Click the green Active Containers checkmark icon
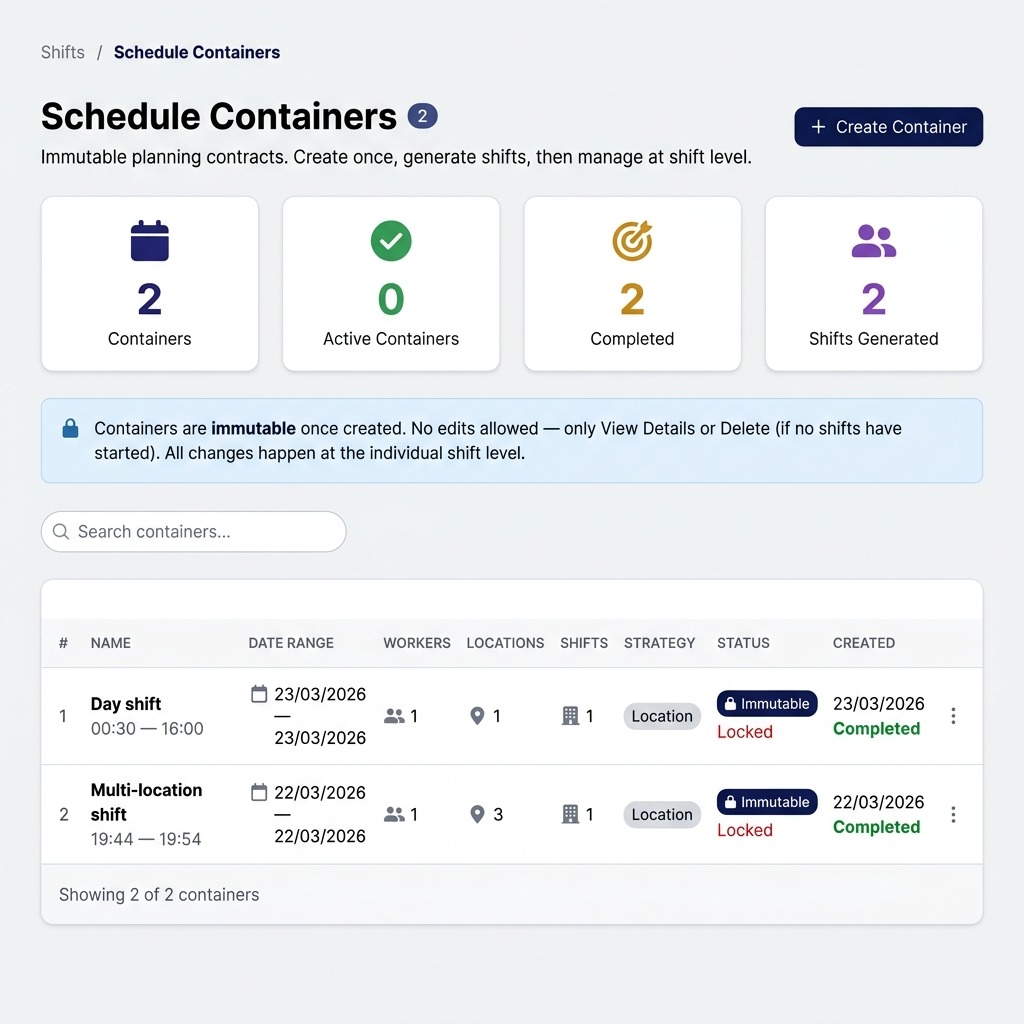 (390, 241)
